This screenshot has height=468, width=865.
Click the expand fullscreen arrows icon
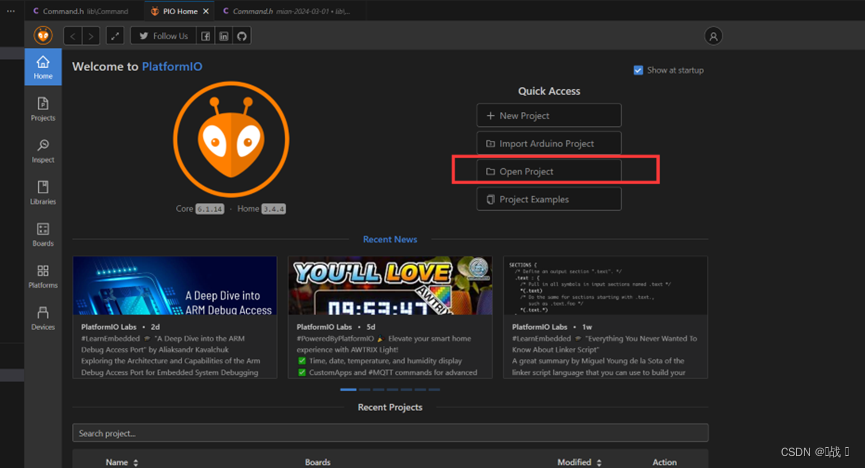tap(115, 36)
